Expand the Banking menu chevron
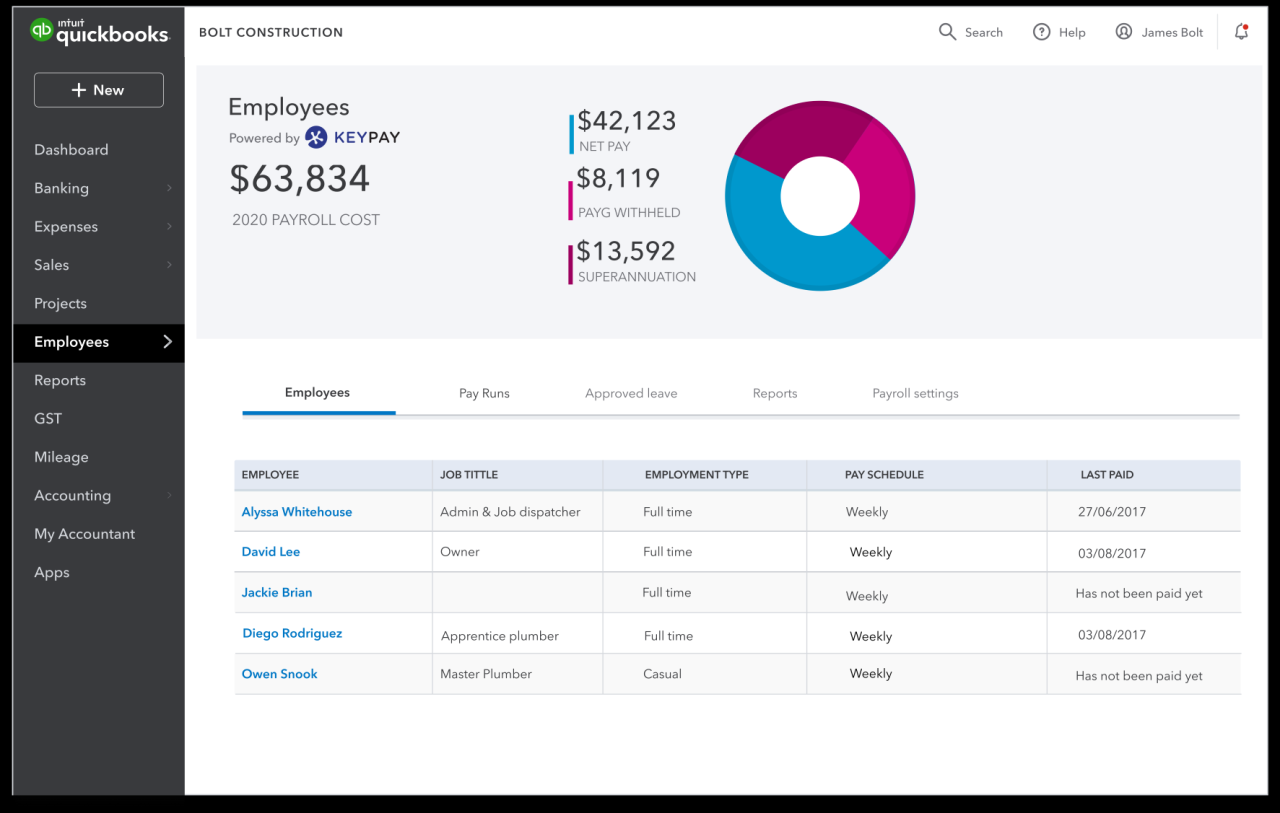The image size is (1280, 813). coord(169,188)
